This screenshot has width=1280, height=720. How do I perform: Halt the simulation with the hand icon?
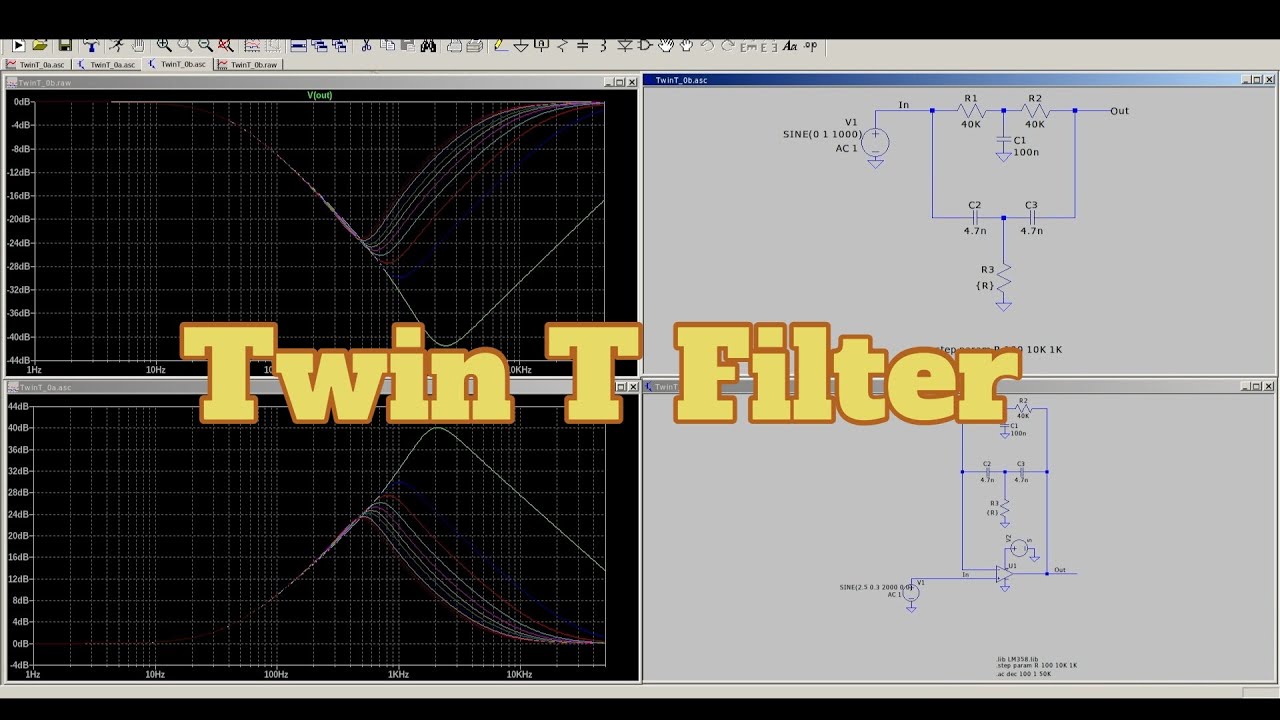click(138, 45)
